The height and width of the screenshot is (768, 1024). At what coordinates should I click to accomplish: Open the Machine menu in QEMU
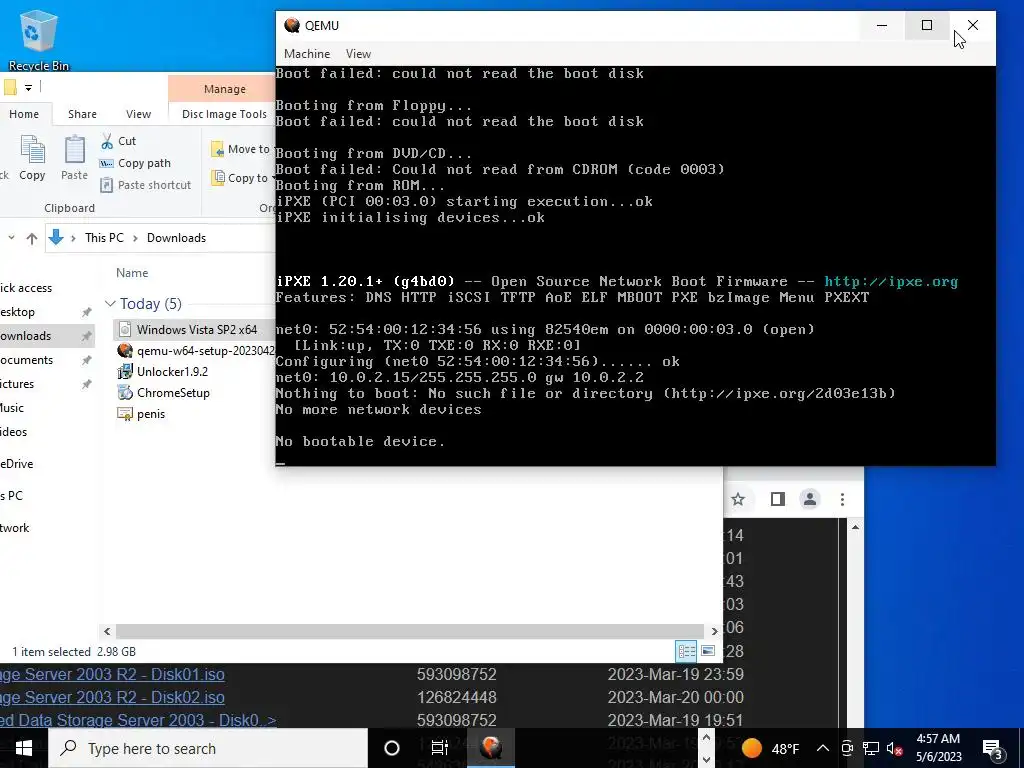[307, 54]
